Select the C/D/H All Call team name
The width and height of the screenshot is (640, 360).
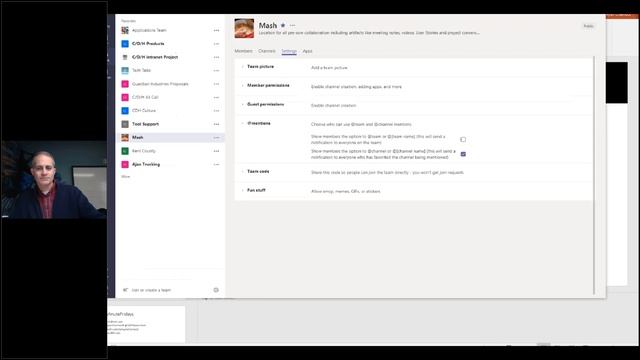[145, 98]
